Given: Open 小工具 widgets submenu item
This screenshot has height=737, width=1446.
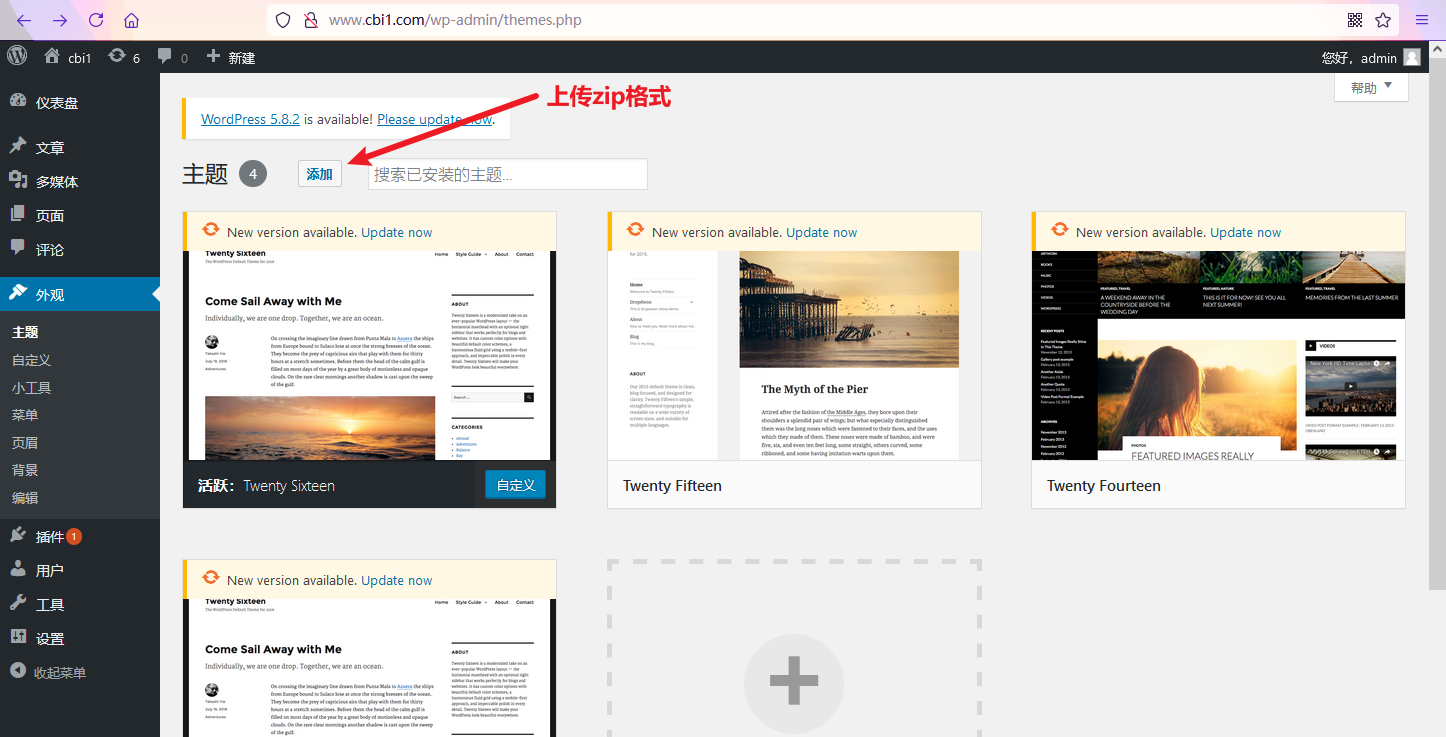Looking at the screenshot, I should 31,387.
